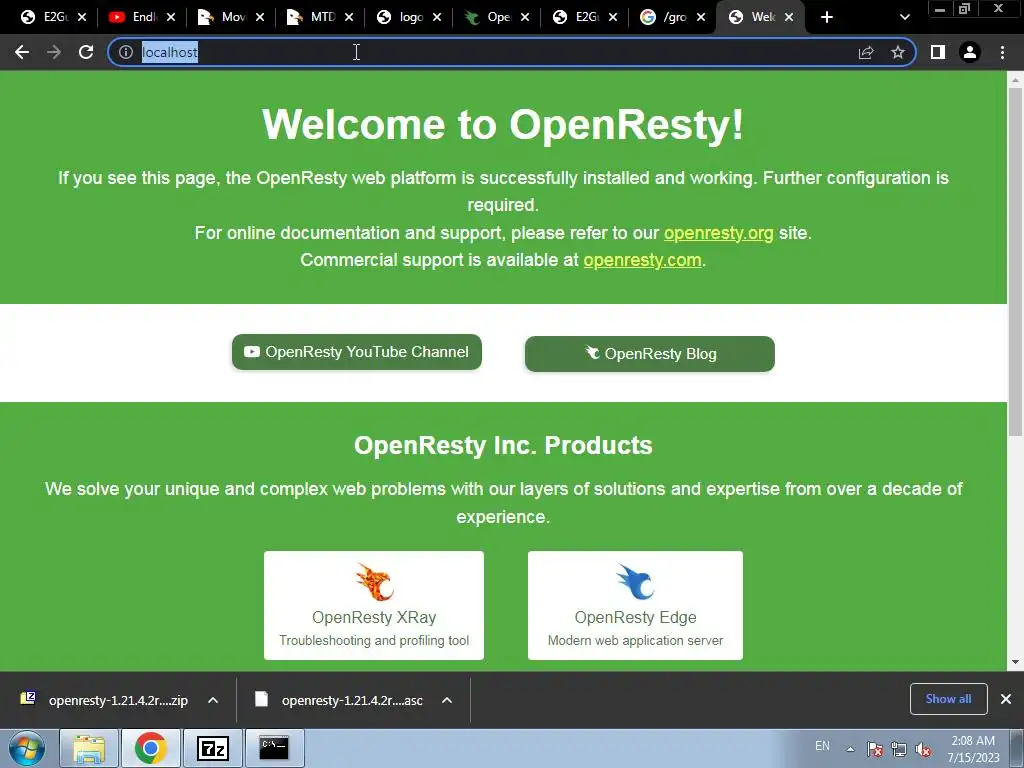
Task: Reload the localhost page
Action: 86,52
